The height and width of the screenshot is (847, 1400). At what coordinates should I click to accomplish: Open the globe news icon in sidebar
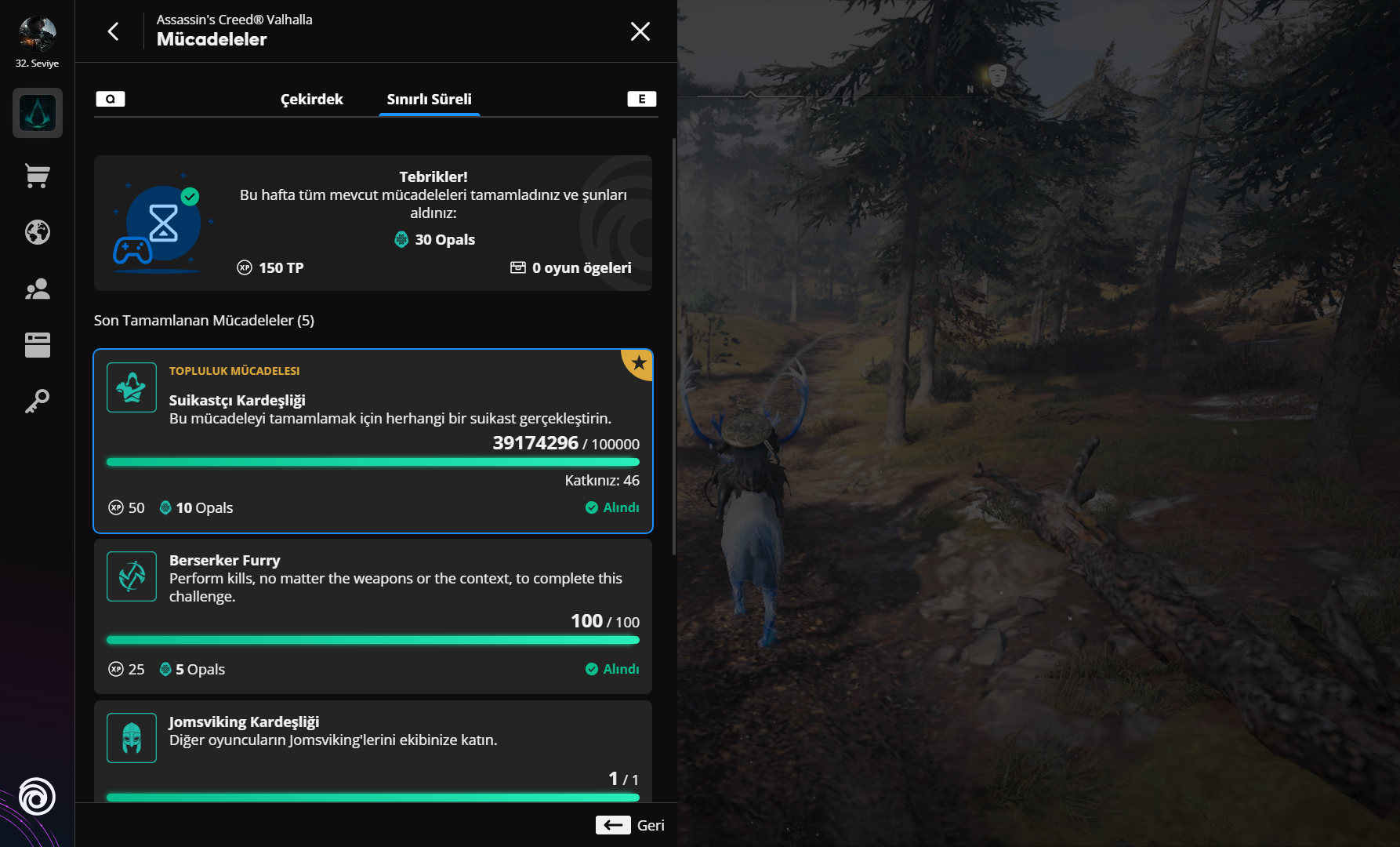coord(38,232)
